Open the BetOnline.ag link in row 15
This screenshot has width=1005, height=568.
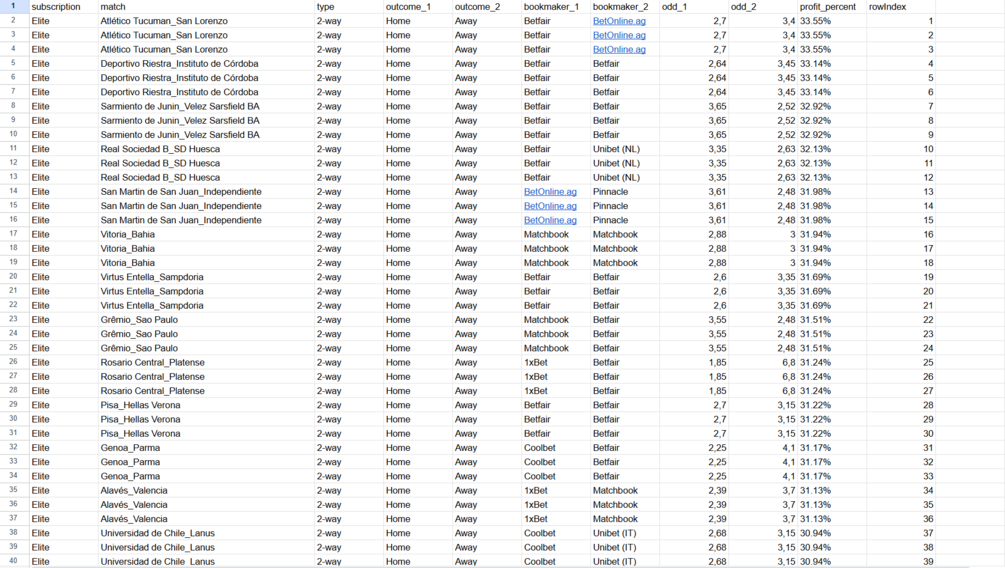click(x=550, y=206)
